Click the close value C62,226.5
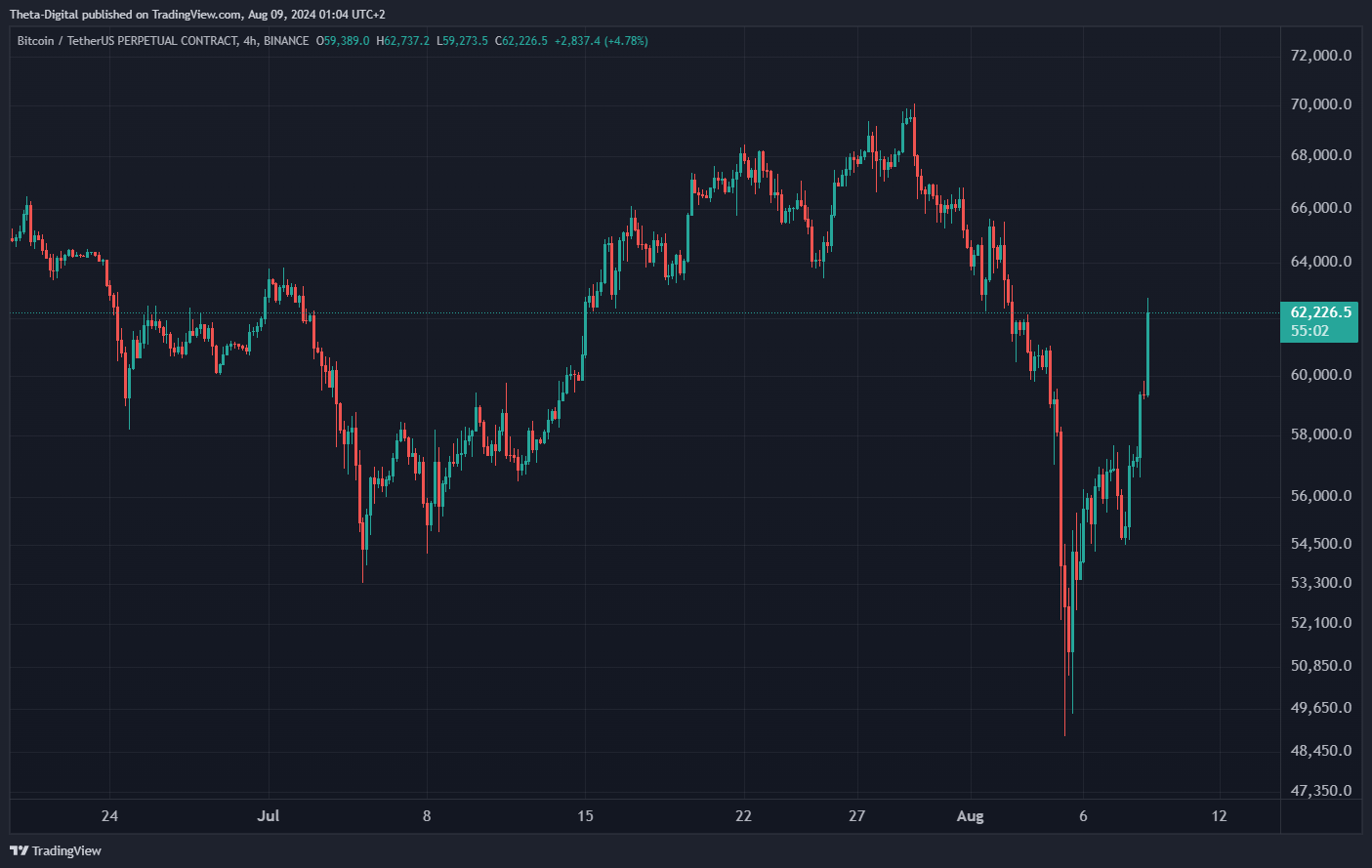Viewport: 1372px width, 868px height. (x=521, y=41)
